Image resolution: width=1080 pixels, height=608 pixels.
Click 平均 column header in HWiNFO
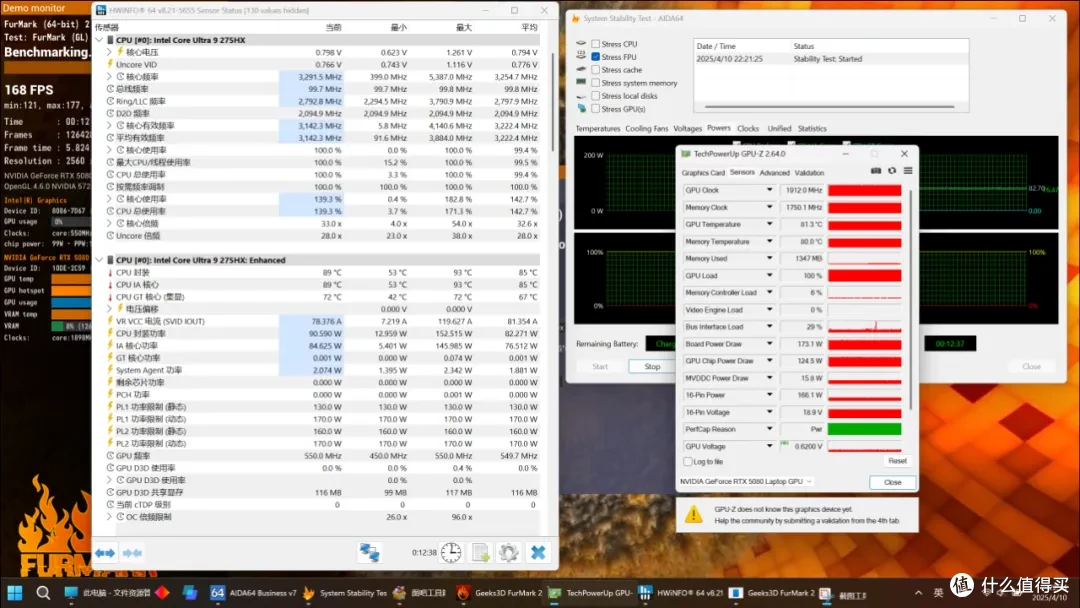[x=529, y=28]
